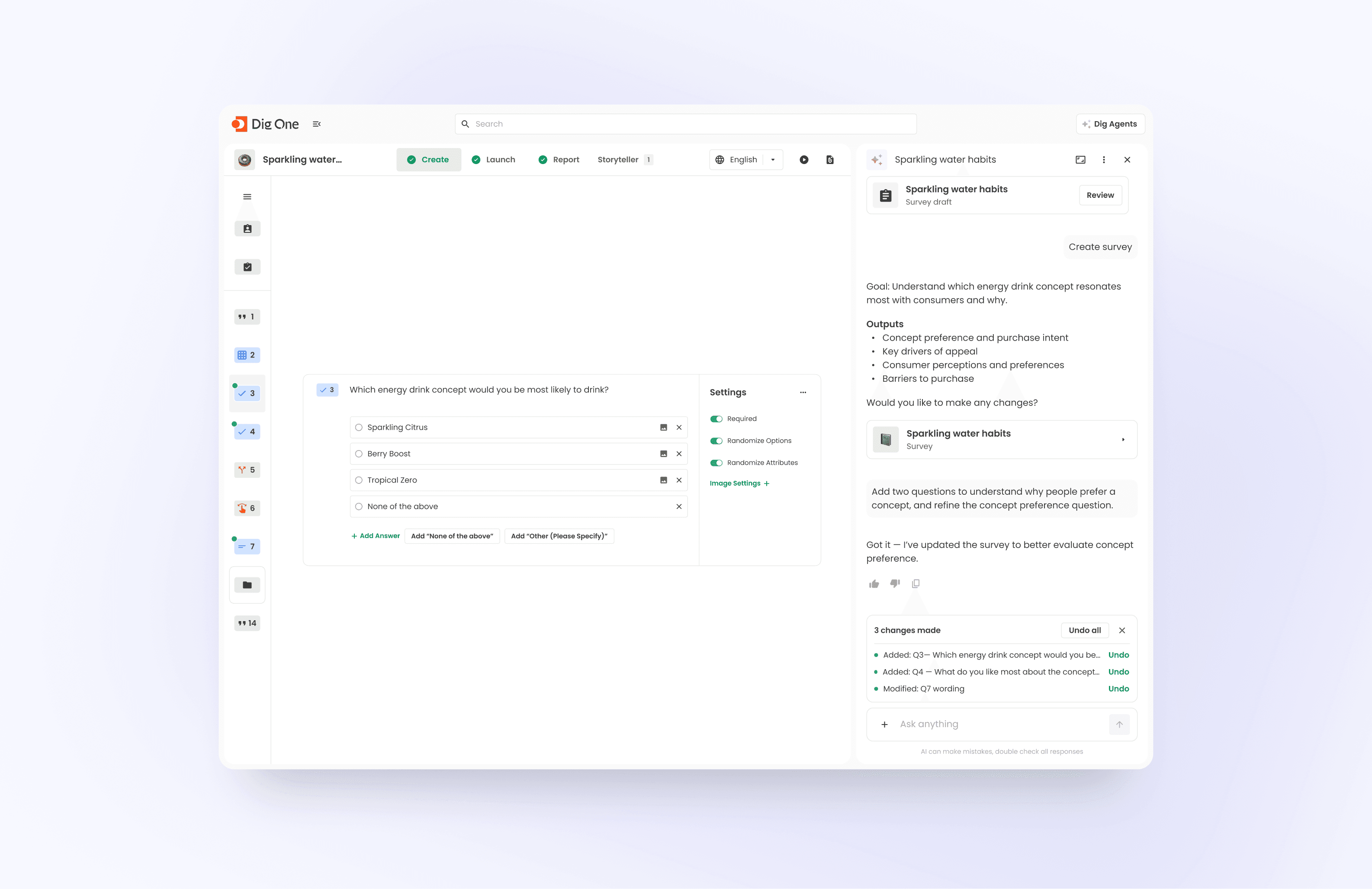Screen dimensions: 1372x889
Task: Select branching question 5 in sidebar
Action: [x=247, y=470]
